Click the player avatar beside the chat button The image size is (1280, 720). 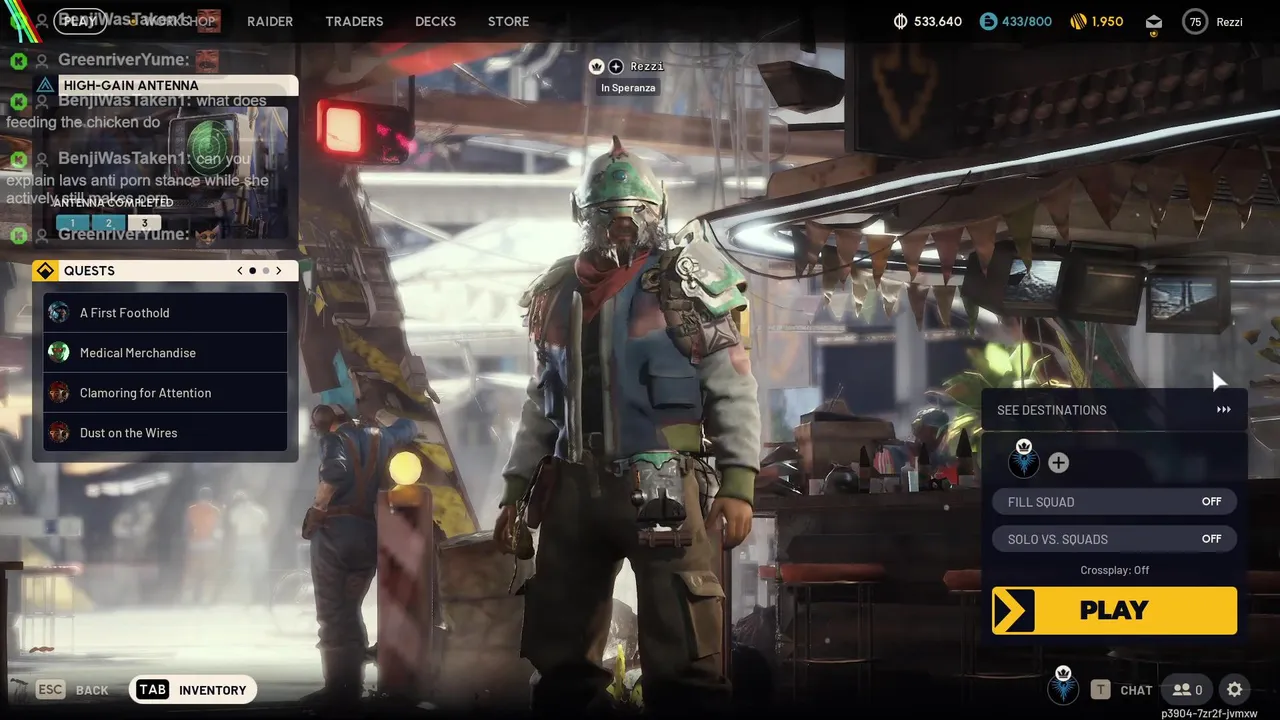1063,686
